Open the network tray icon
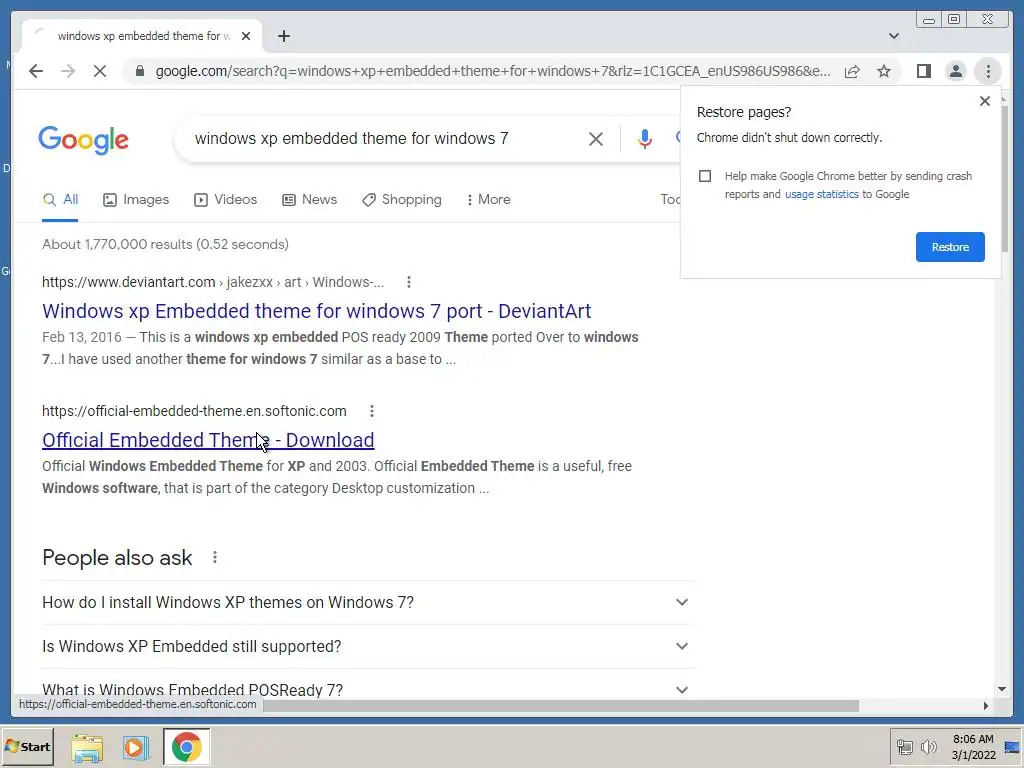This screenshot has height=768, width=1024. tap(904, 746)
